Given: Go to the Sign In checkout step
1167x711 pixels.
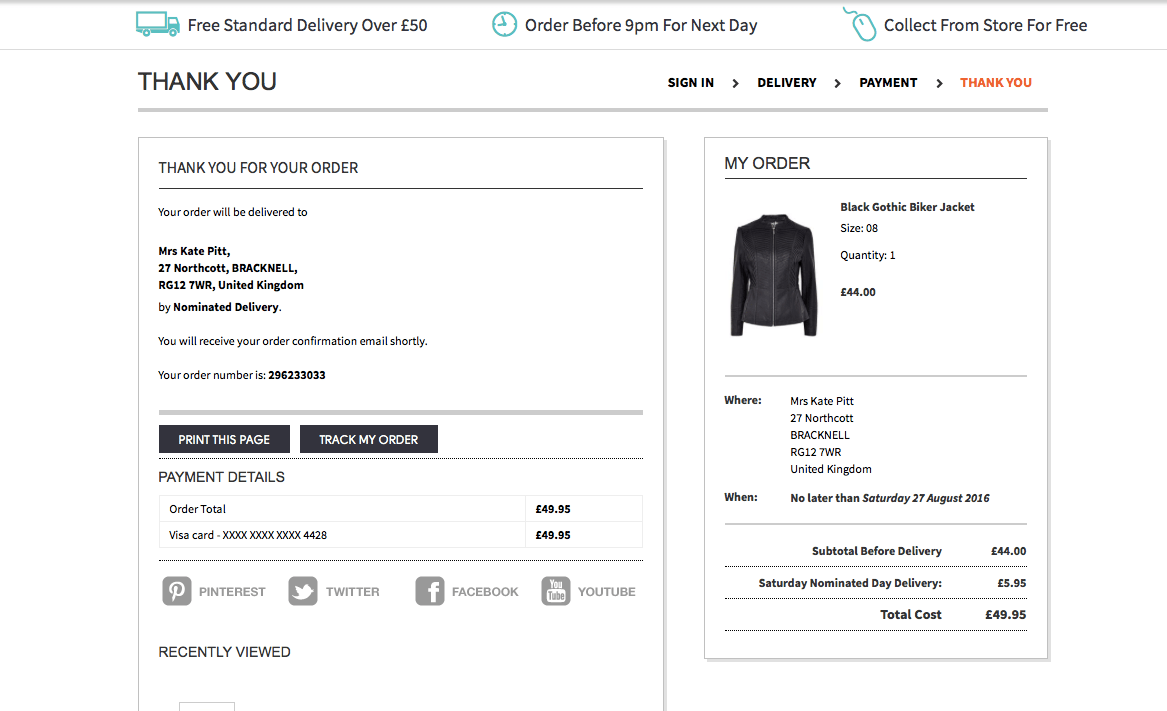Looking at the screenshot, I should (x=691, y=83).
